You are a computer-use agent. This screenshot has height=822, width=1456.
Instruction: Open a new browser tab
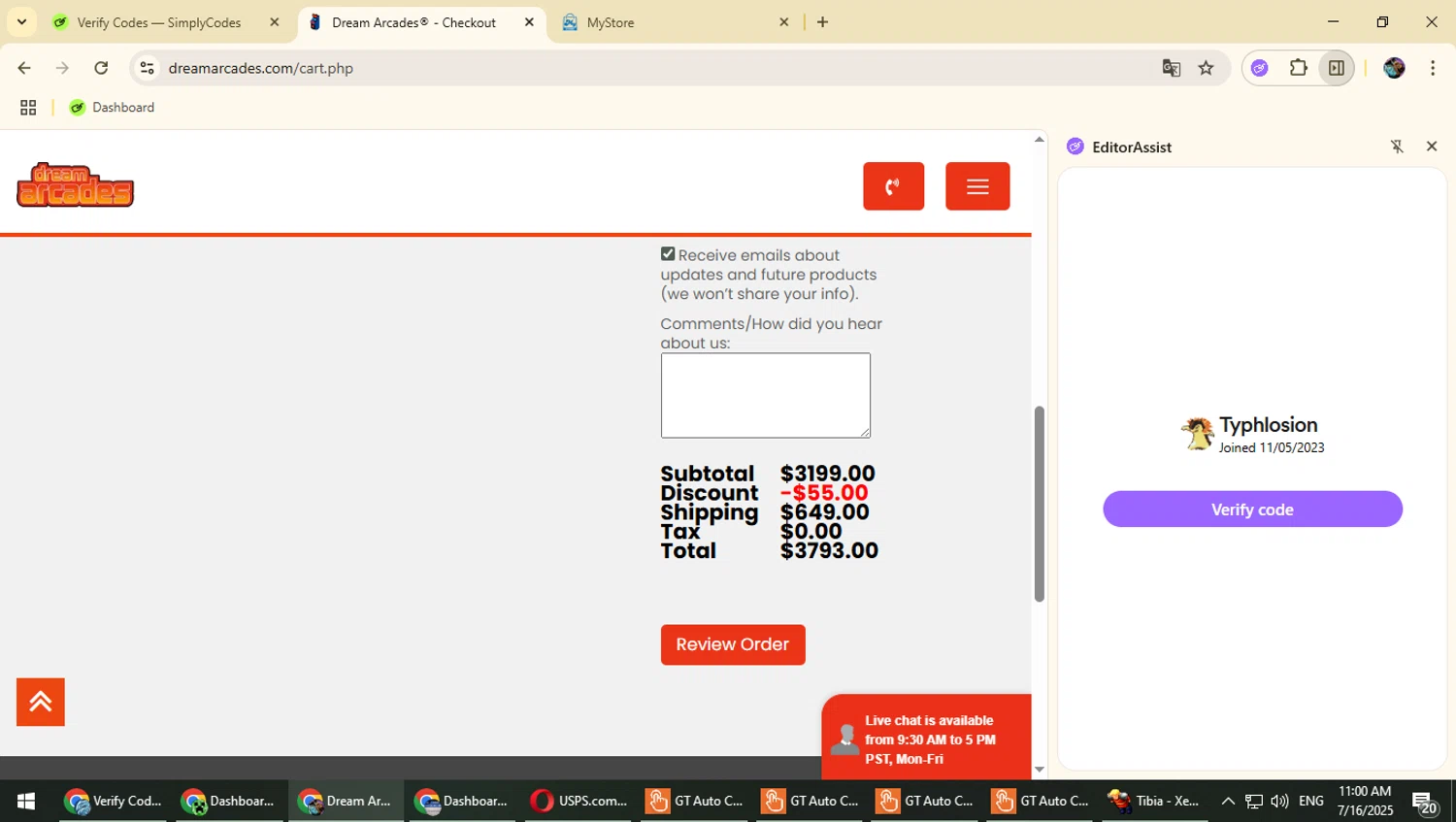(822, 22)
